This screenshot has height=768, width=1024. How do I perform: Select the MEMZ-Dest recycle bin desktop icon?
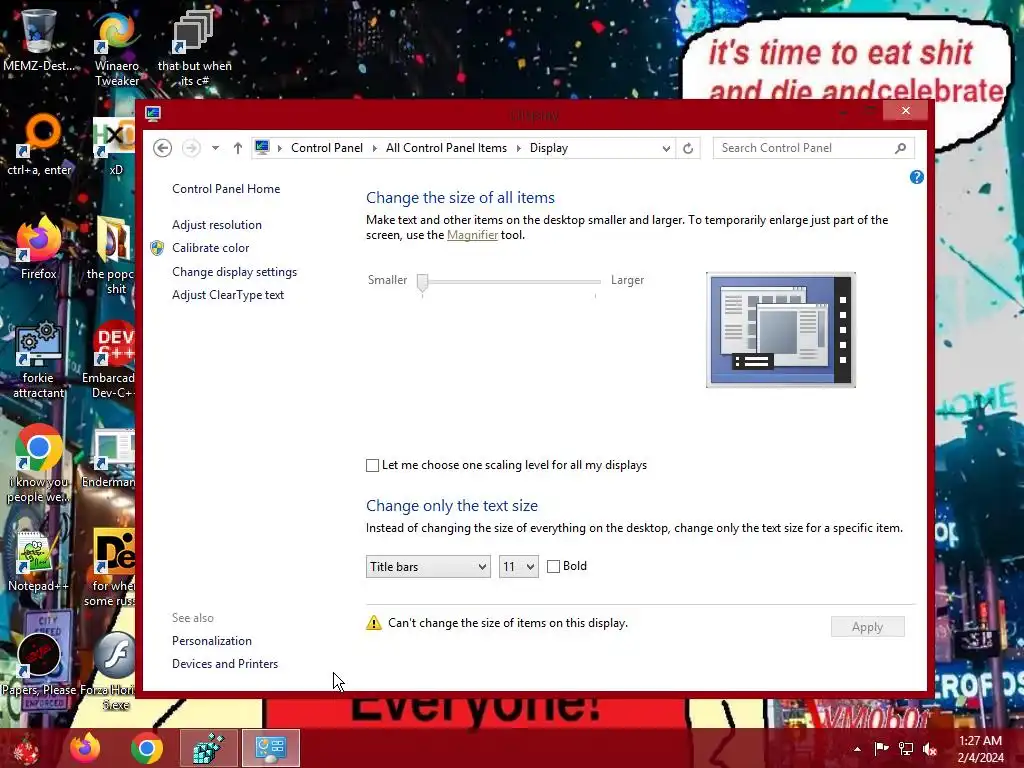tap(39, 39)
